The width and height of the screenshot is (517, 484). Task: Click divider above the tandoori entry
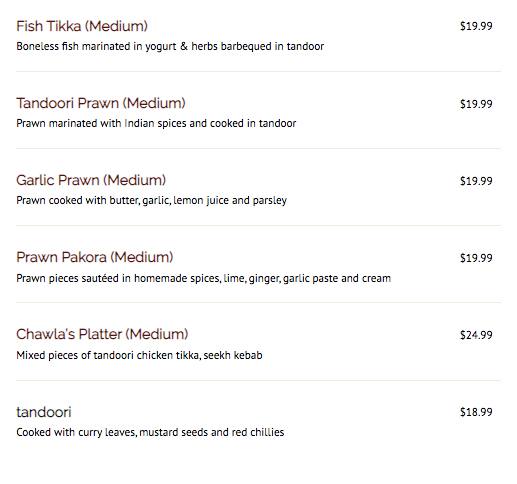[258, 380]
